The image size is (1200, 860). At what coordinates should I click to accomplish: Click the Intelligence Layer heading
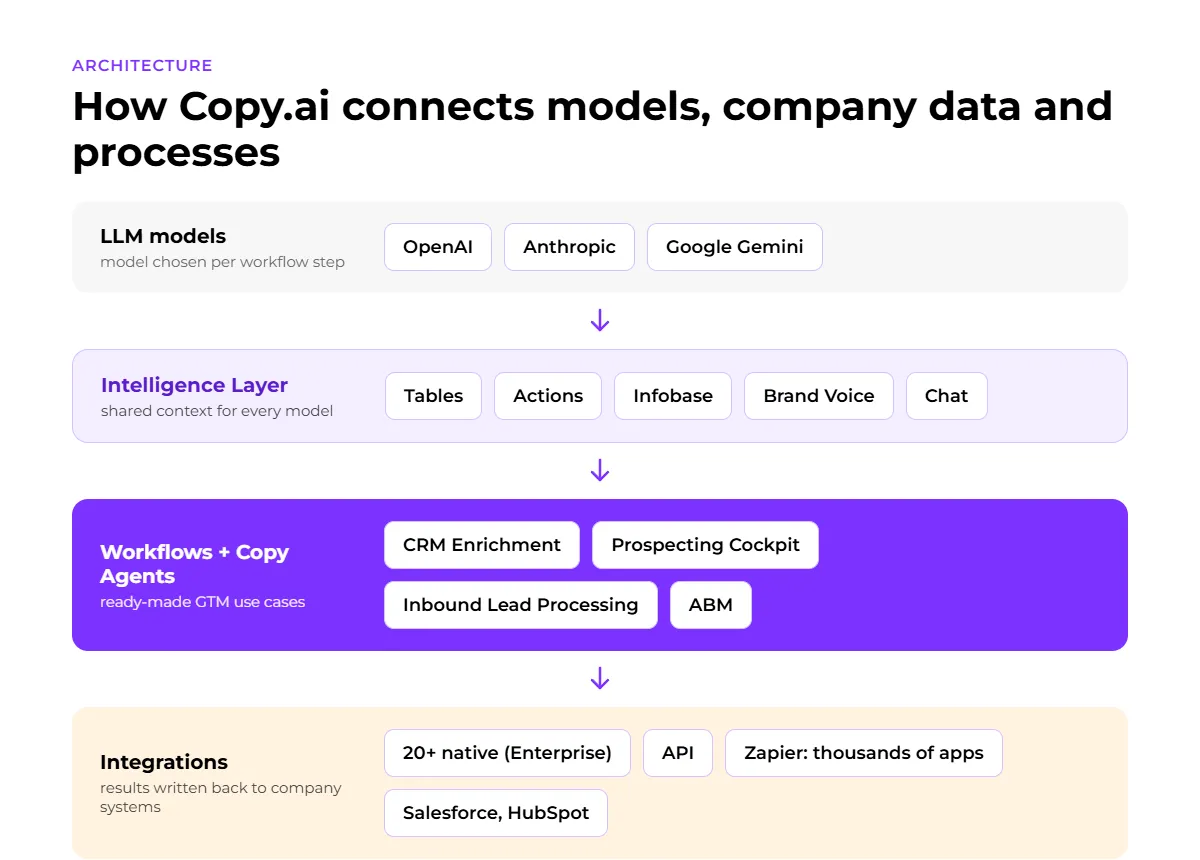point(194,385)
